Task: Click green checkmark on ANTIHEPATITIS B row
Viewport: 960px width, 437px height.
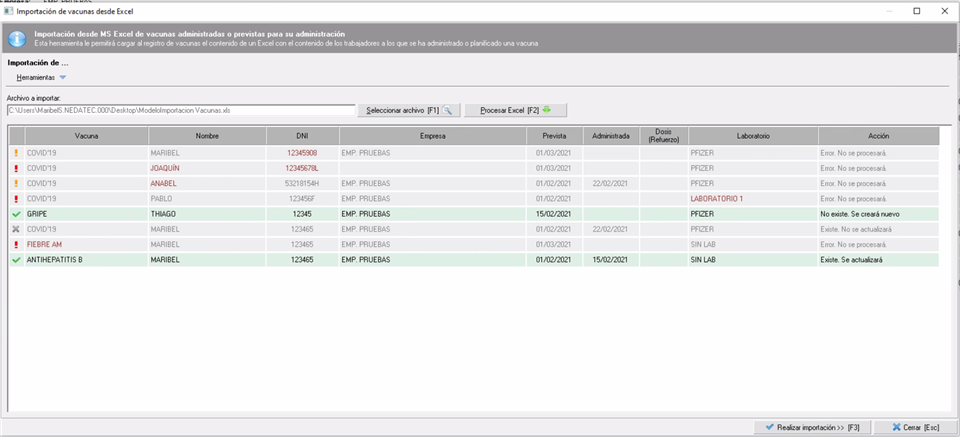Action: (16, 259)
